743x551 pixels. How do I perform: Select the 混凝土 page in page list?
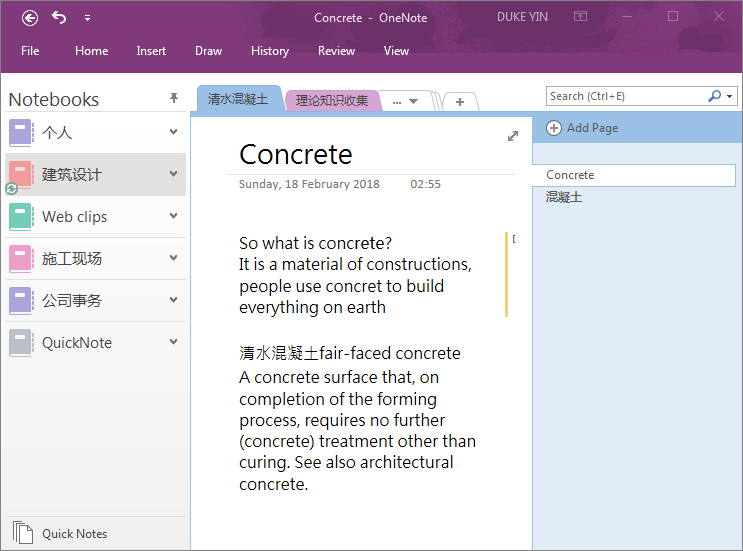(x=564, y=197)
